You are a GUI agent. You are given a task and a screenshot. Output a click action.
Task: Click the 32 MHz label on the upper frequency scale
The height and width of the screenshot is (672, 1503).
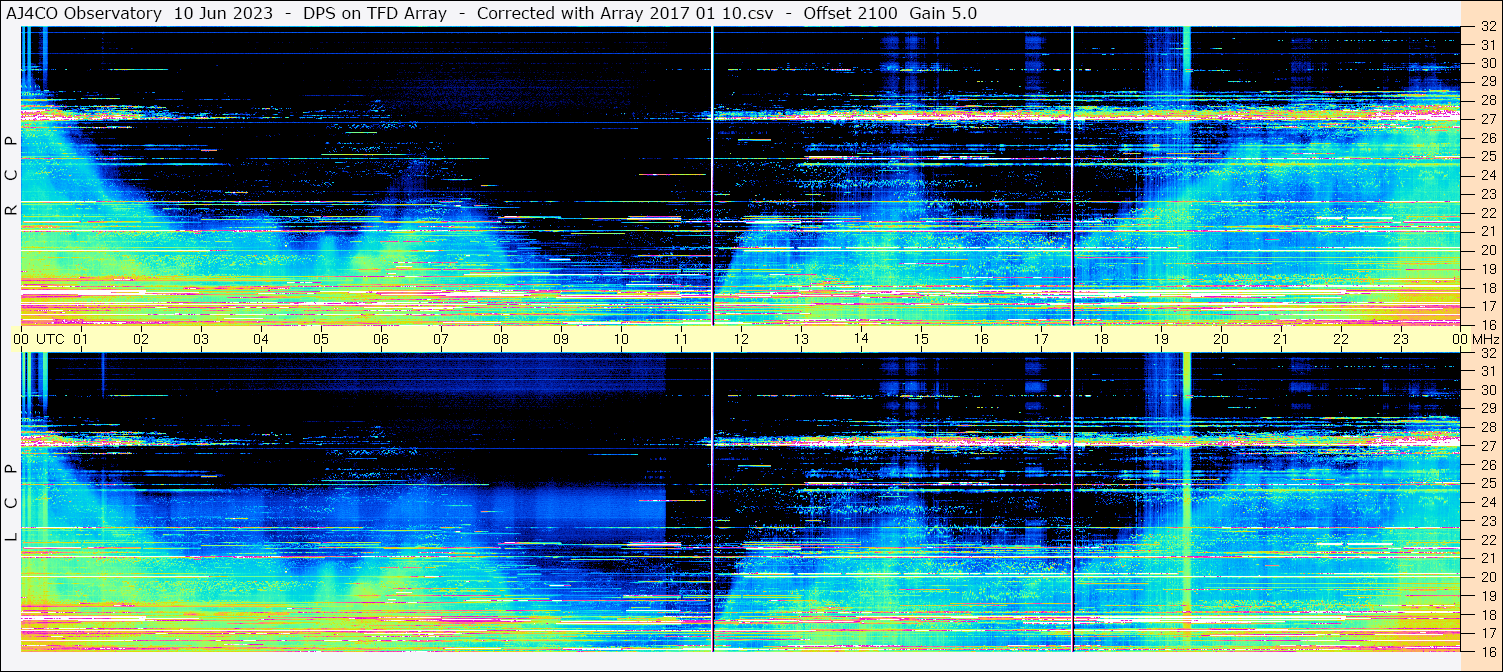(1487, 28)
